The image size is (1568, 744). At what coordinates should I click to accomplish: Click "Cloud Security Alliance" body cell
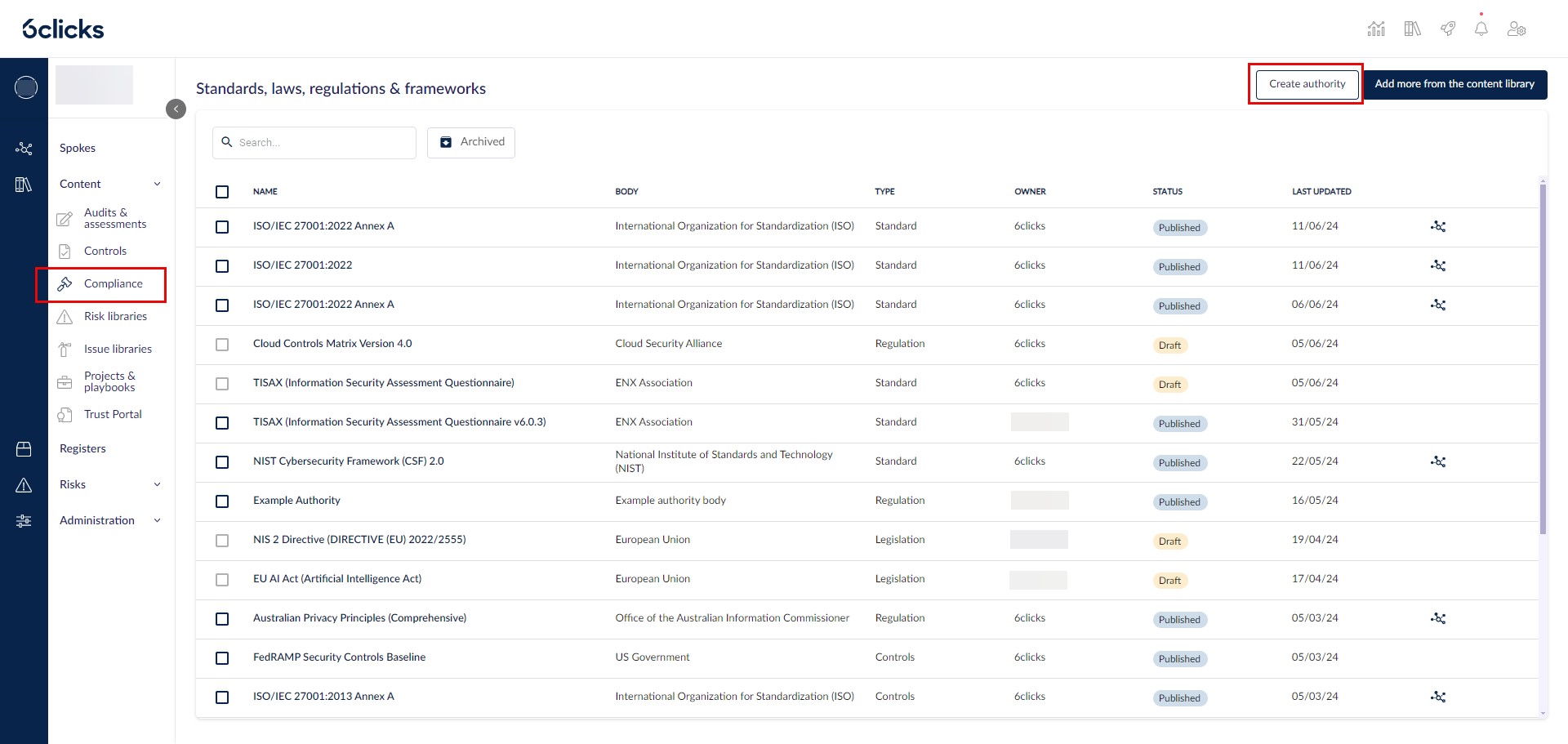[x=668, y=343]
